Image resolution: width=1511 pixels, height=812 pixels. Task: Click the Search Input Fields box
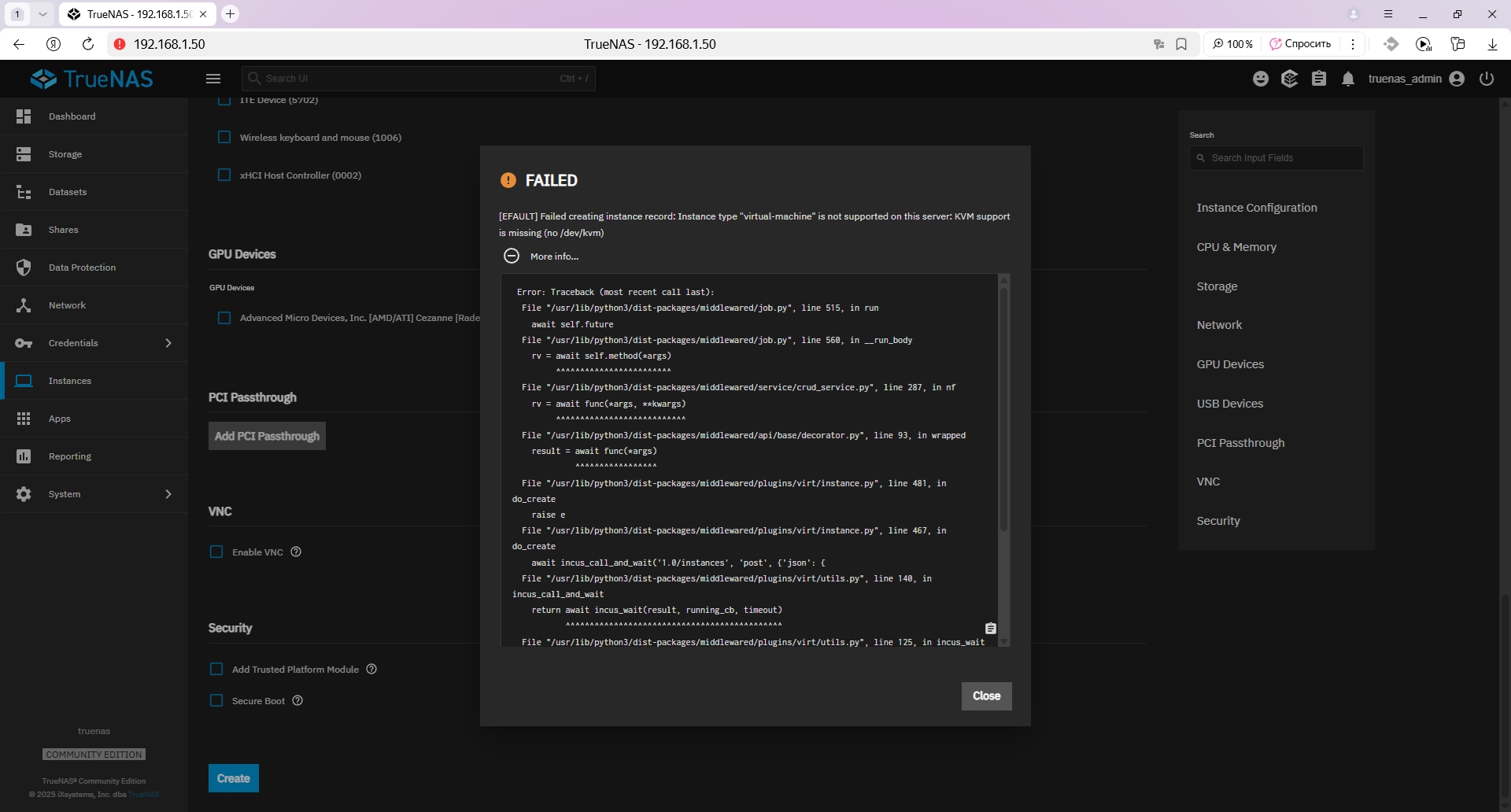[x=1276, y=158]
